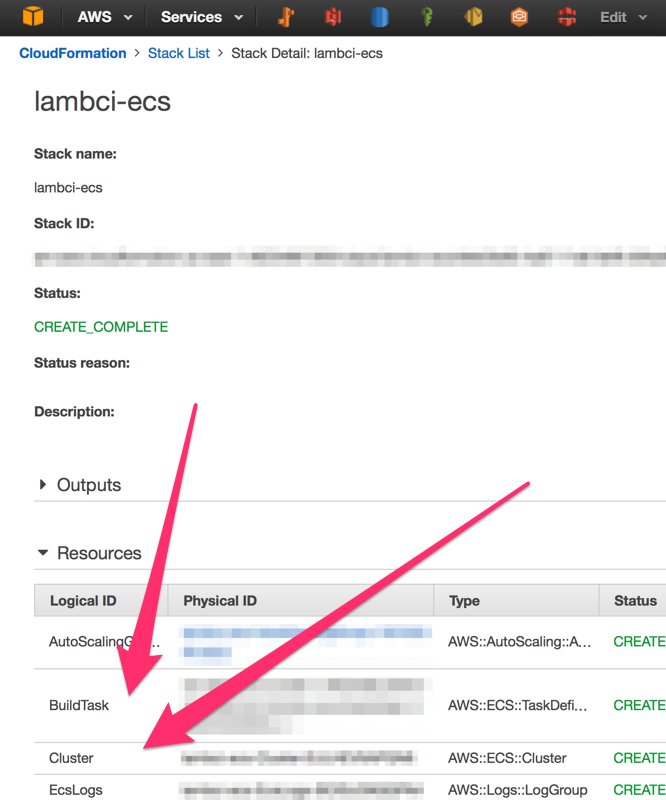The width and height of the screenshot is (666, 800).
Task: Click the Physical ID column header
Action: click(220, 601)
